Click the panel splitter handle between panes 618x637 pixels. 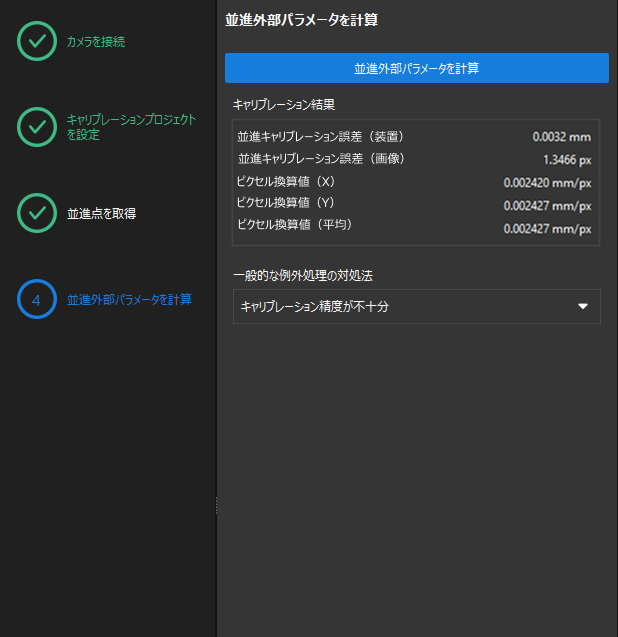tap(216, 506)
